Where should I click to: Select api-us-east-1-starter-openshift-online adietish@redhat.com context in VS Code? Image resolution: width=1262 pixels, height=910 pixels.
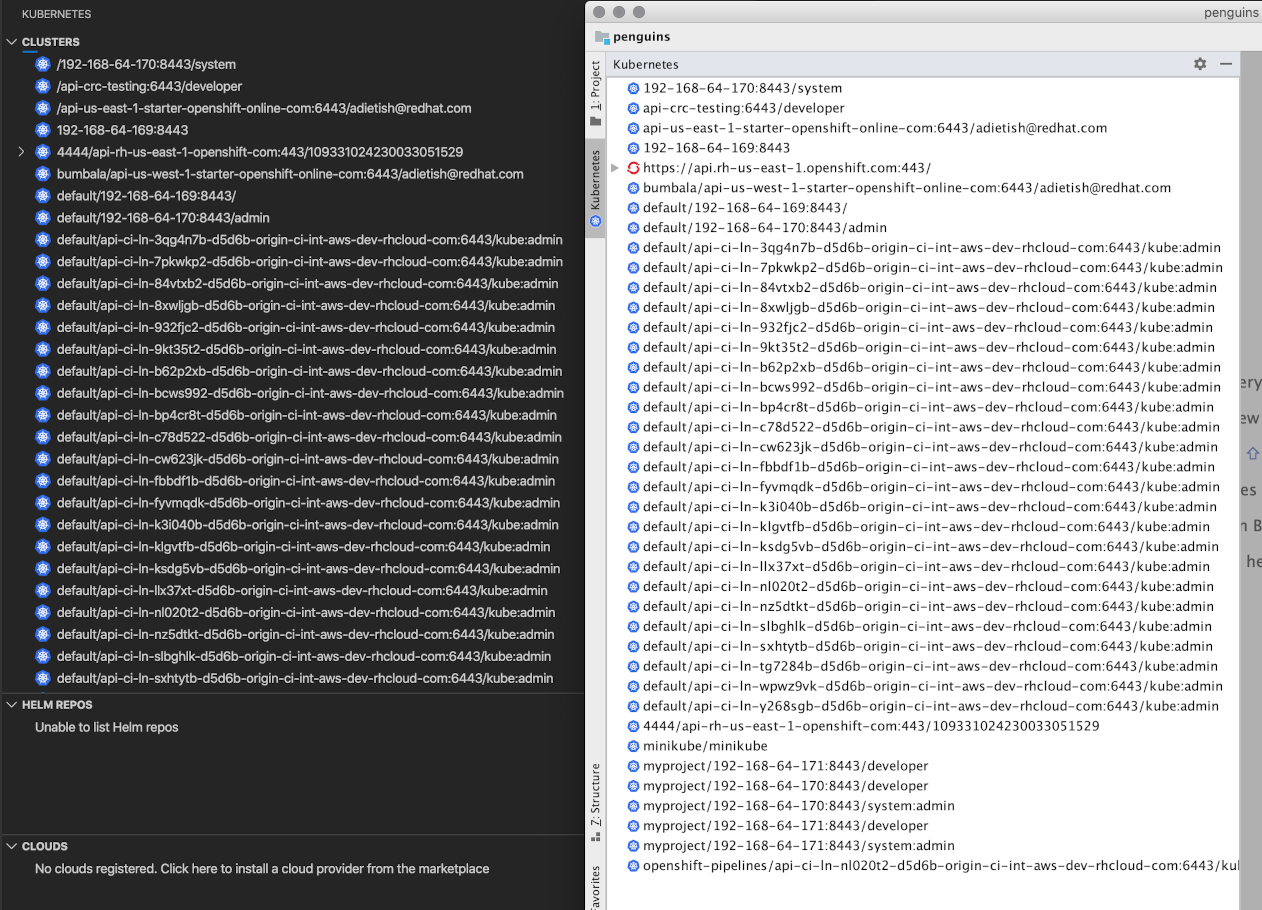point(264,108)
